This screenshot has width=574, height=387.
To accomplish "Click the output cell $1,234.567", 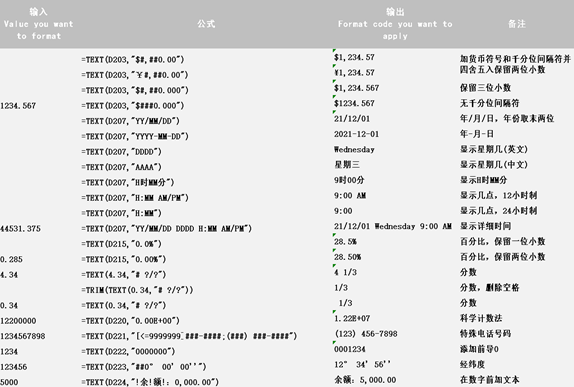I will click(357, 88).
